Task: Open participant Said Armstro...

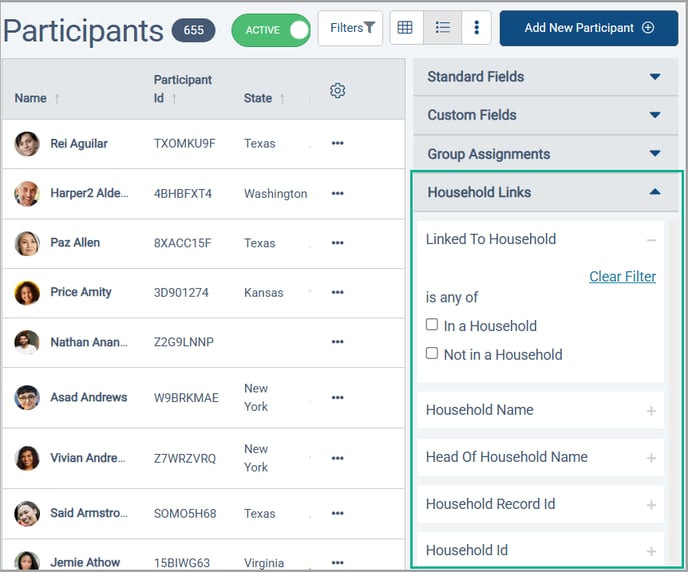Action: pyautogui.click(x=89, y=513)
